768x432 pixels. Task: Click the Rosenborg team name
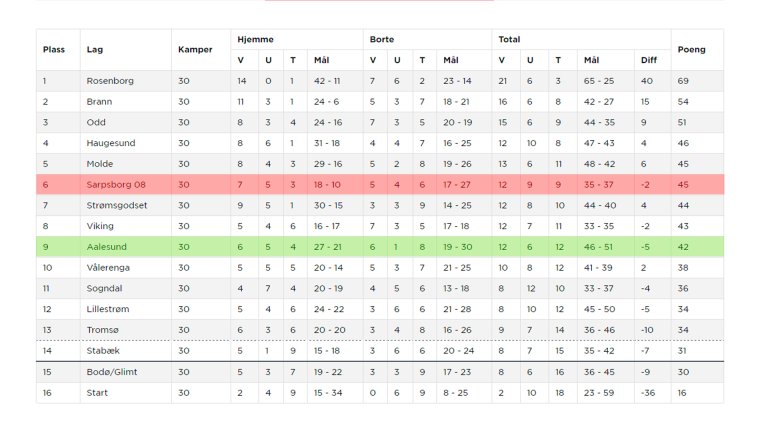(110, 80)
